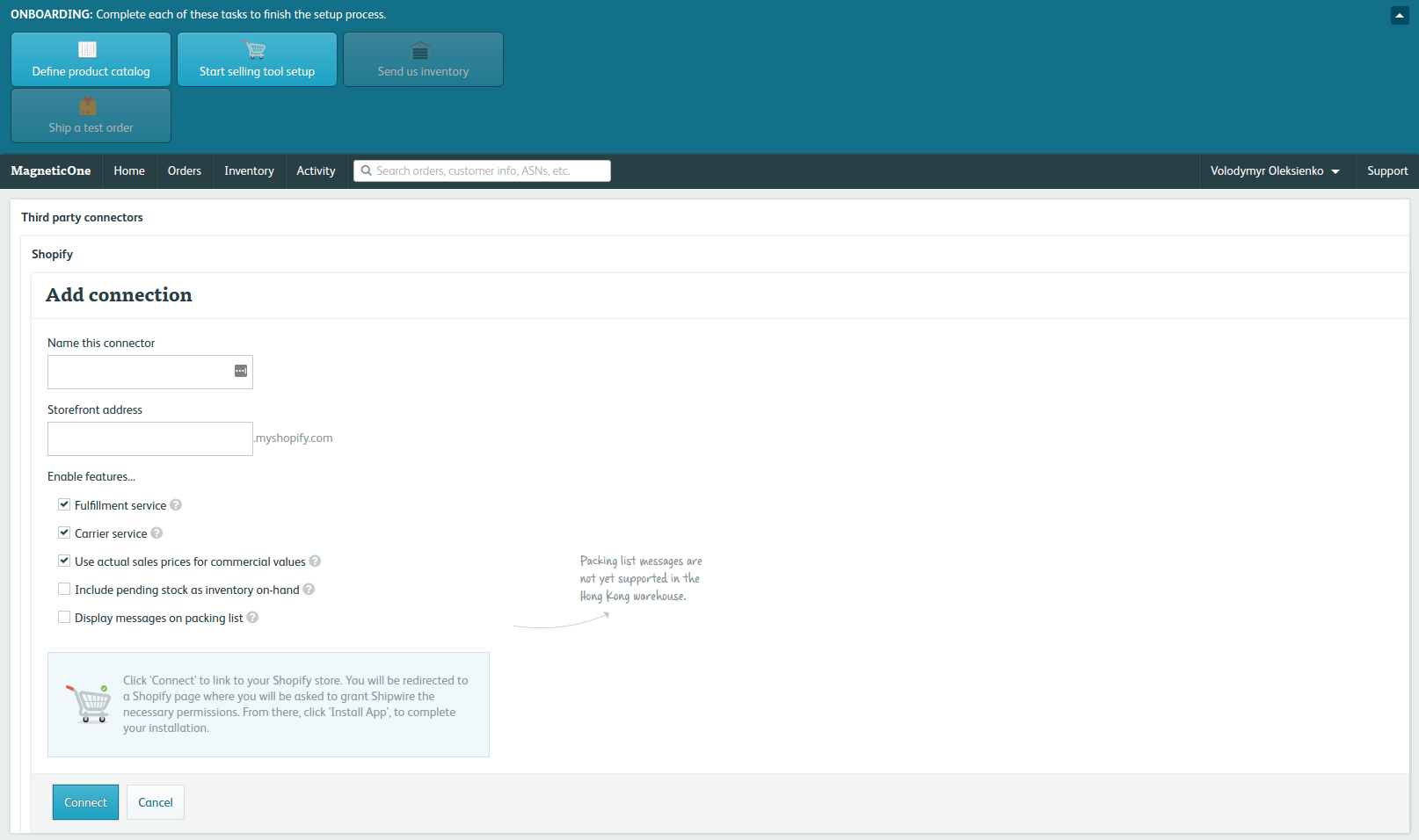Click the Storefront address input field
This screenshot has width=1419, height=840.
[150, 438]
